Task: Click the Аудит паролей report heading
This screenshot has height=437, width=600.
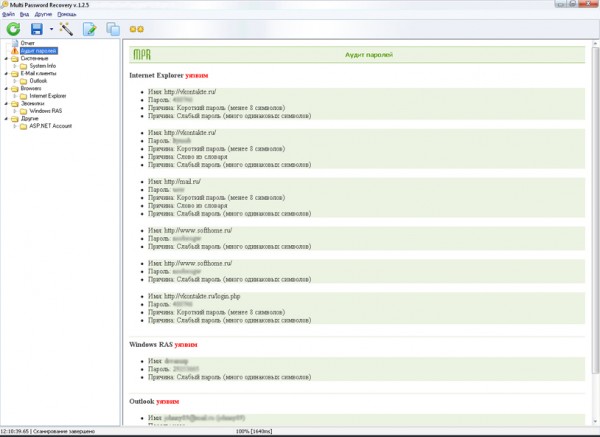Action: coord(369,55)
